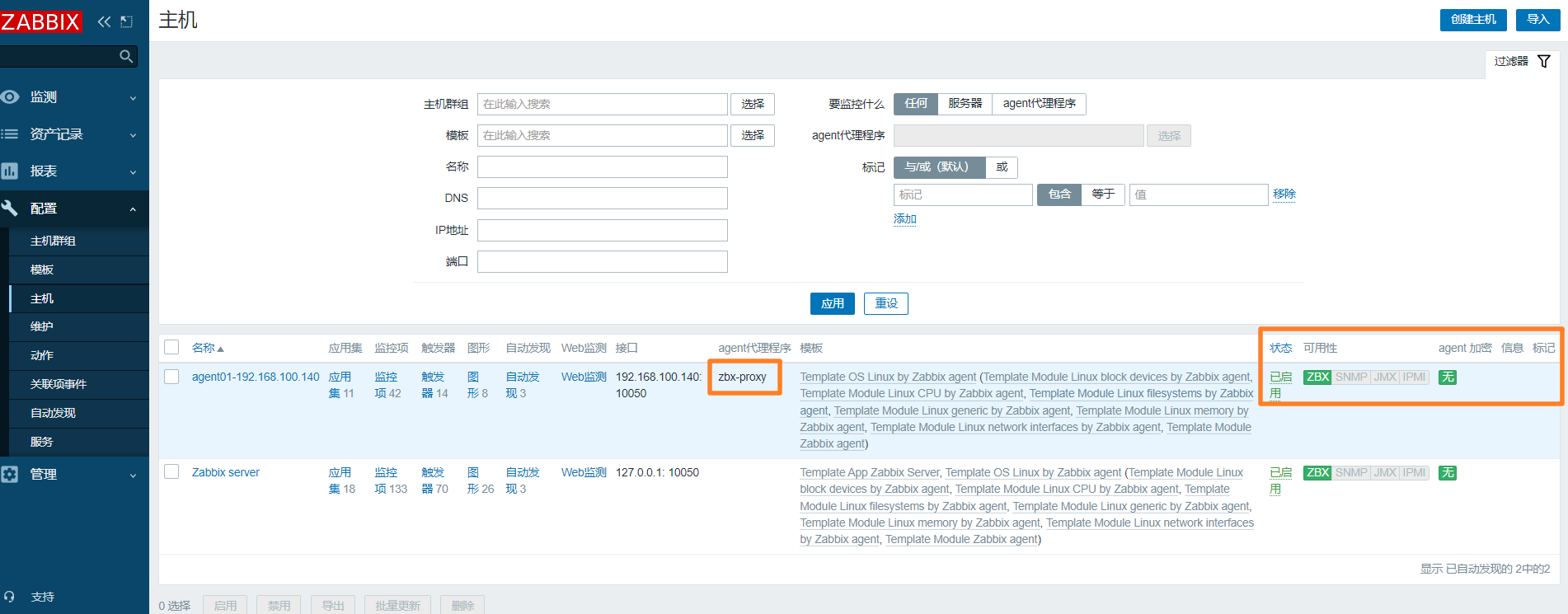Click the Zabbix logo

(x=40, y=21)
